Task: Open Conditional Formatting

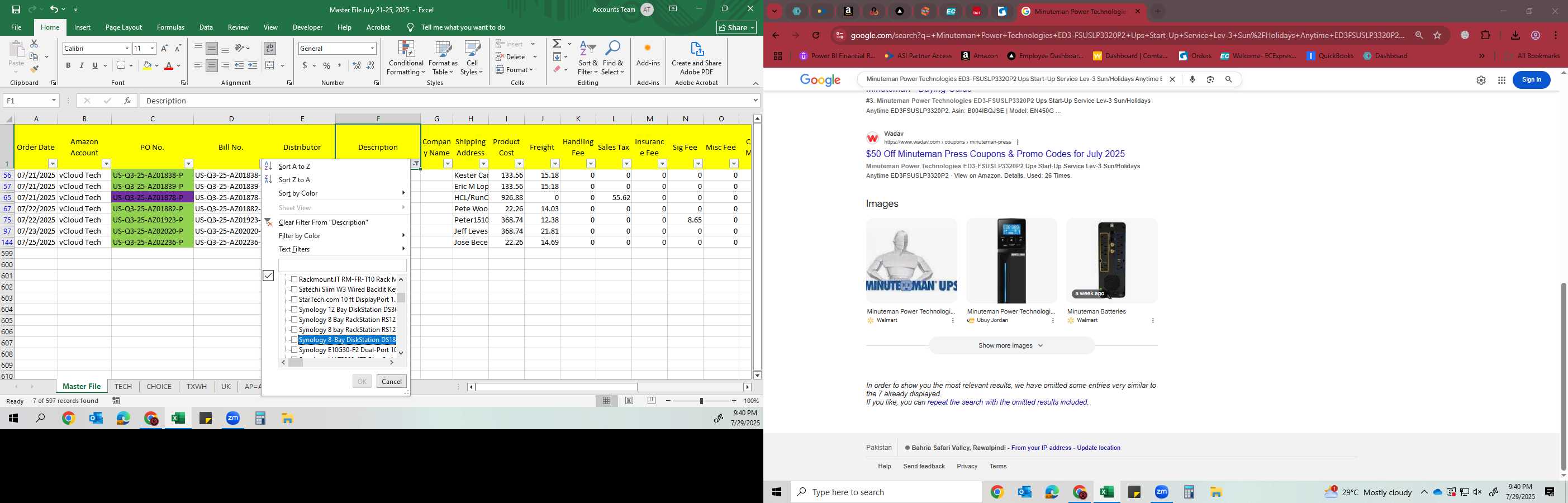Action: (406, 59)
